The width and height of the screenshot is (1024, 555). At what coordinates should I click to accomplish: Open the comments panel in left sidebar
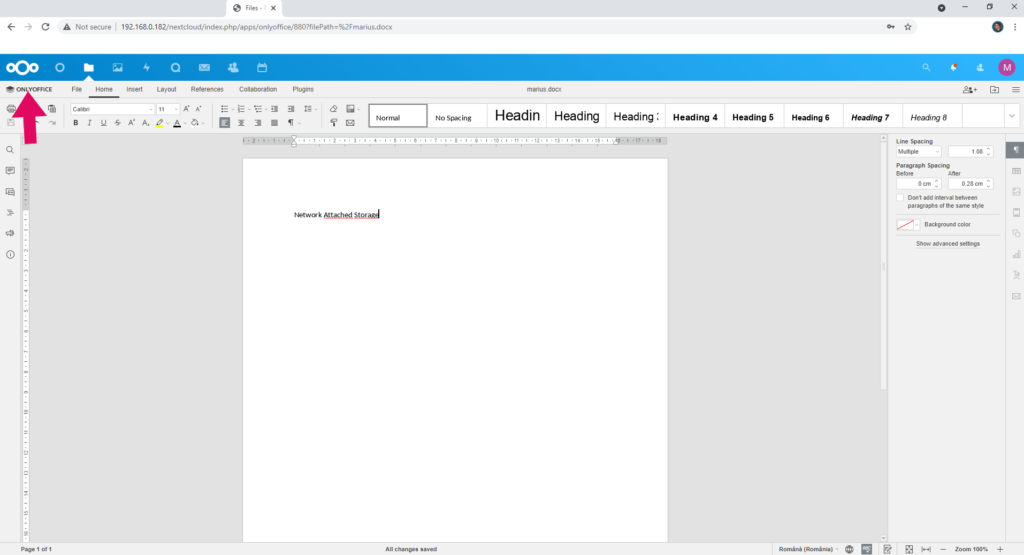(10, 170)
